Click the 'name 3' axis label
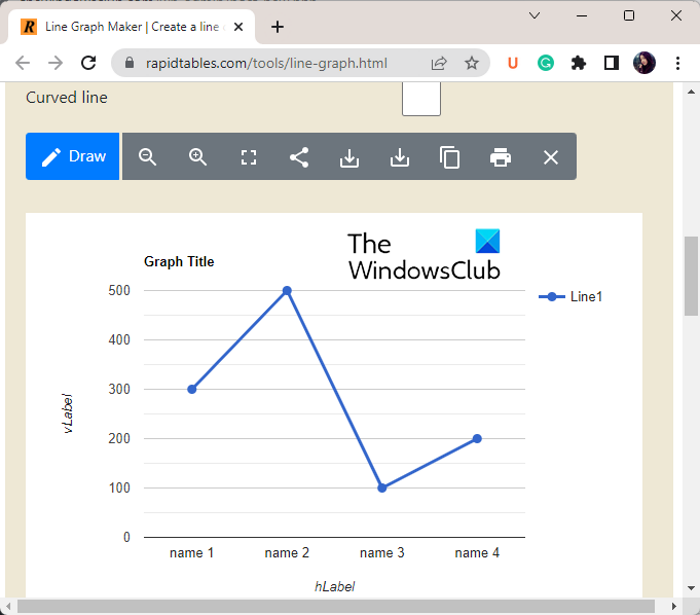Screen dimensions: 700x615 pos(382,553)
